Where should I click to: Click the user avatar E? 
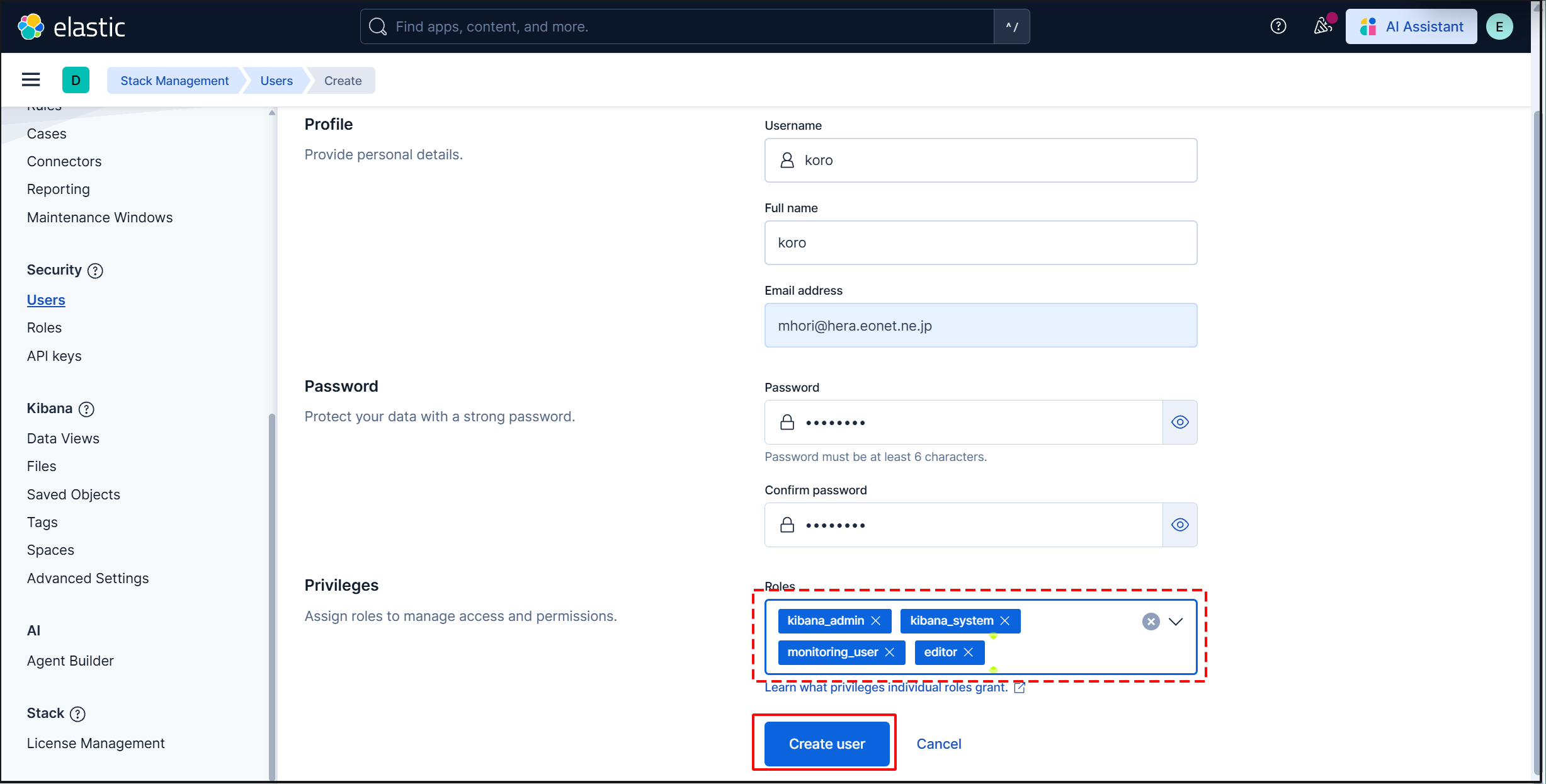click(x=1499, y=26)
